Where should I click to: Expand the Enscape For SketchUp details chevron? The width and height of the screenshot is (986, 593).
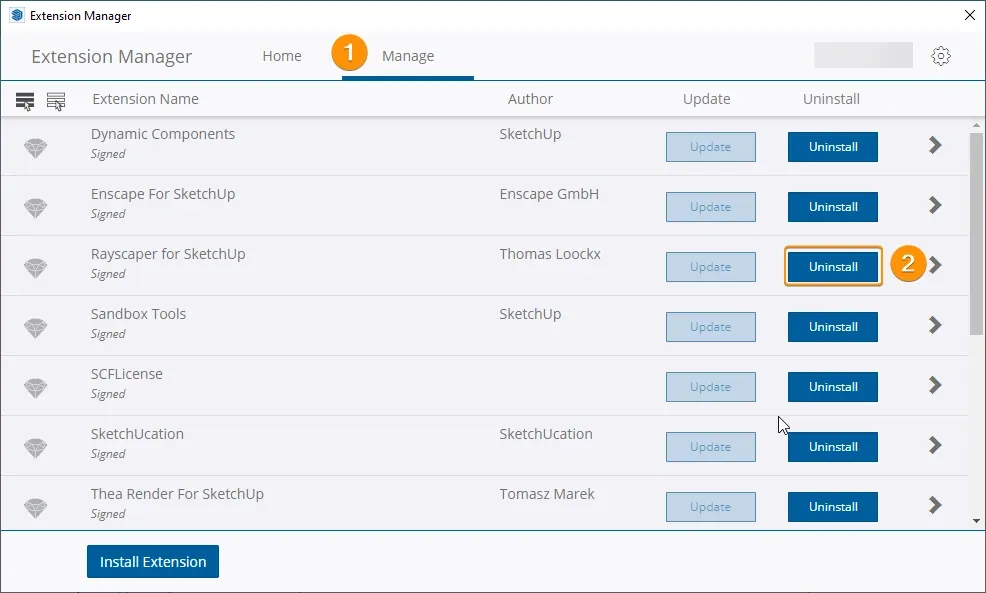coord(935,205)
